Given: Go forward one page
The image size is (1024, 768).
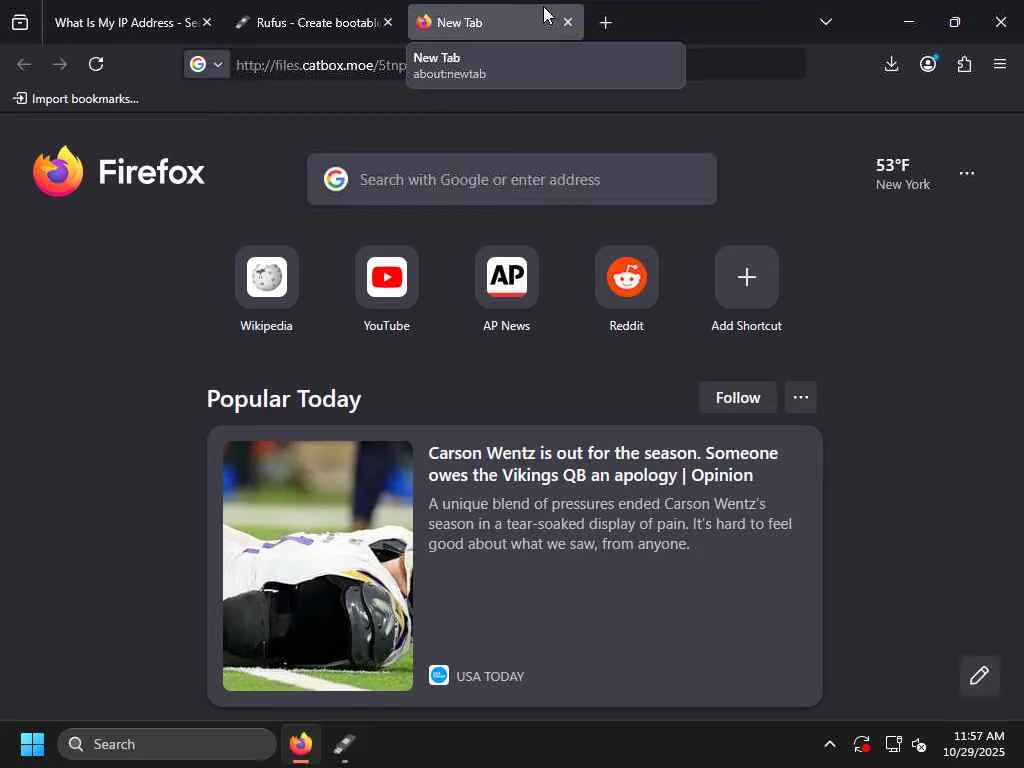Looking at the screenshot, I should 60,64.
